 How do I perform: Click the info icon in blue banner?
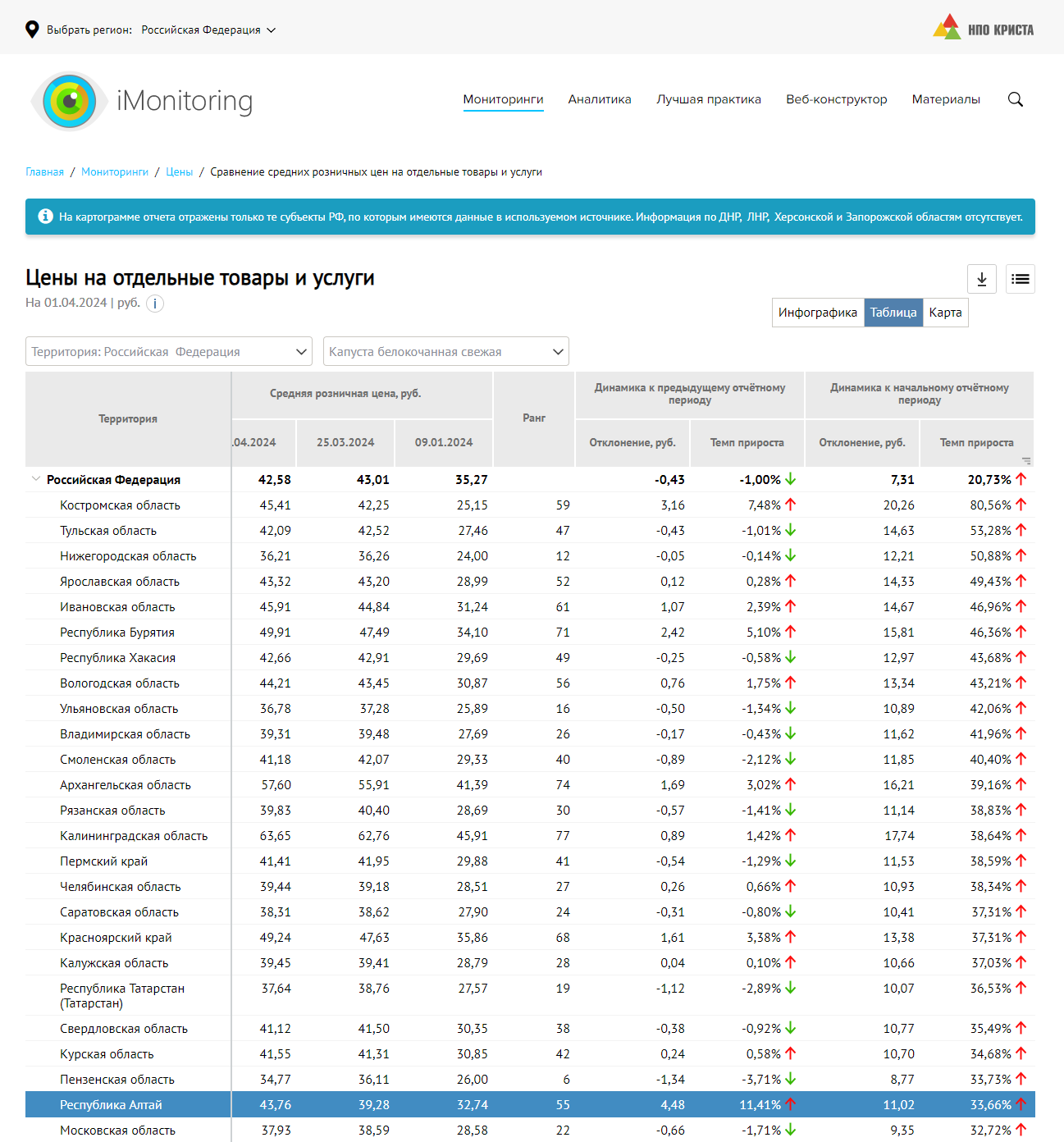[45, 217]
